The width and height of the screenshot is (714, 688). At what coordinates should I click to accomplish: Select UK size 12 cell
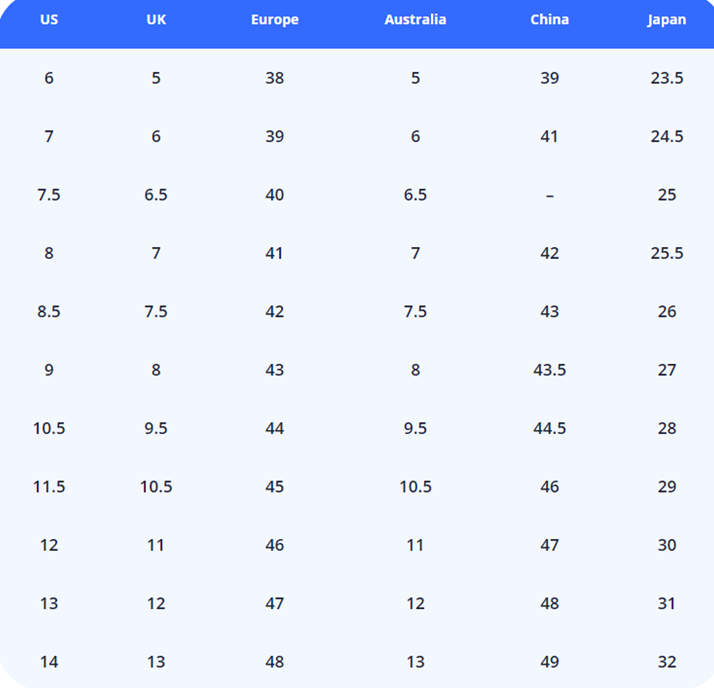tap(156, 604)
